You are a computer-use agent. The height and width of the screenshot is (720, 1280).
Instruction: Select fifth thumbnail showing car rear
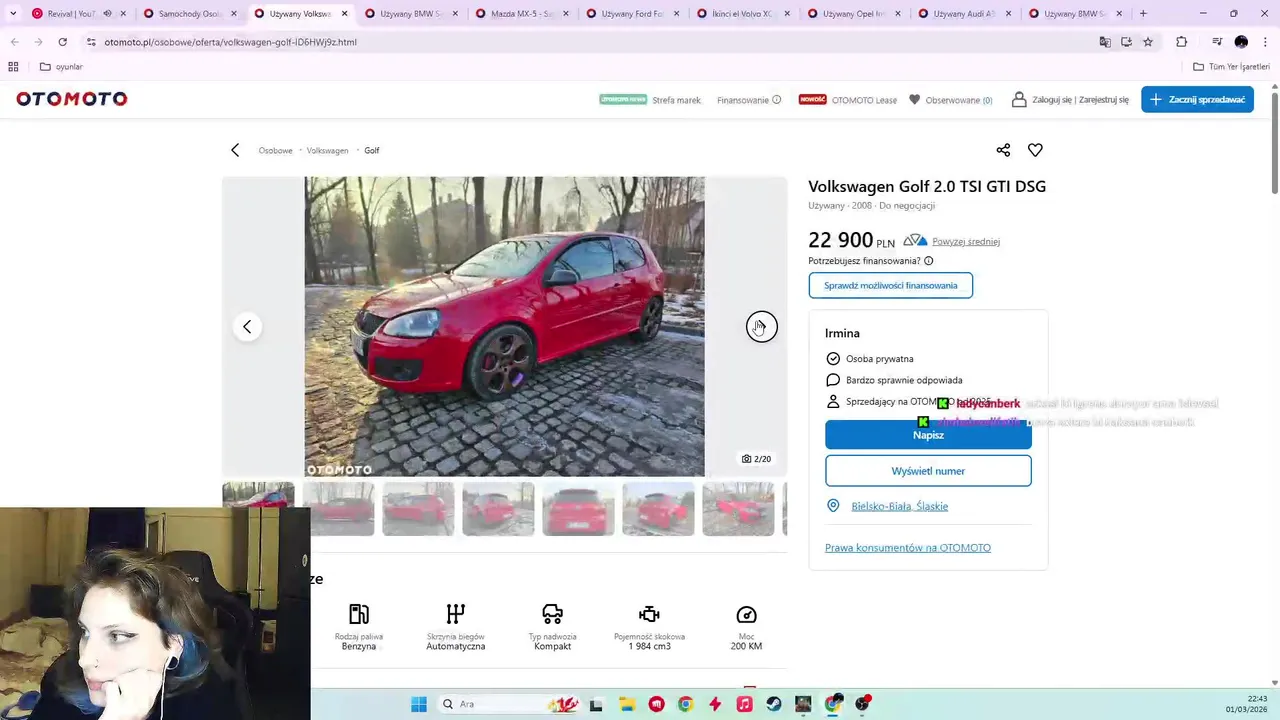point(578,509)
